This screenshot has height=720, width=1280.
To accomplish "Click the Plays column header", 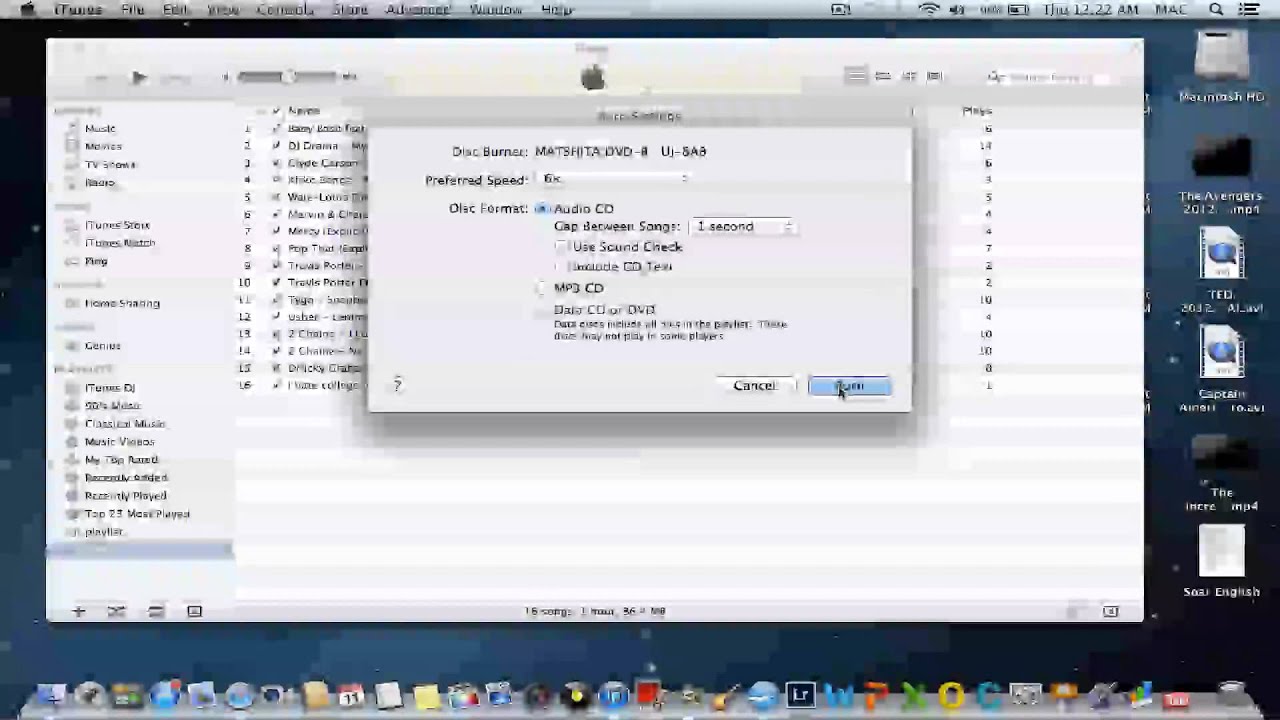I will 977,111.
